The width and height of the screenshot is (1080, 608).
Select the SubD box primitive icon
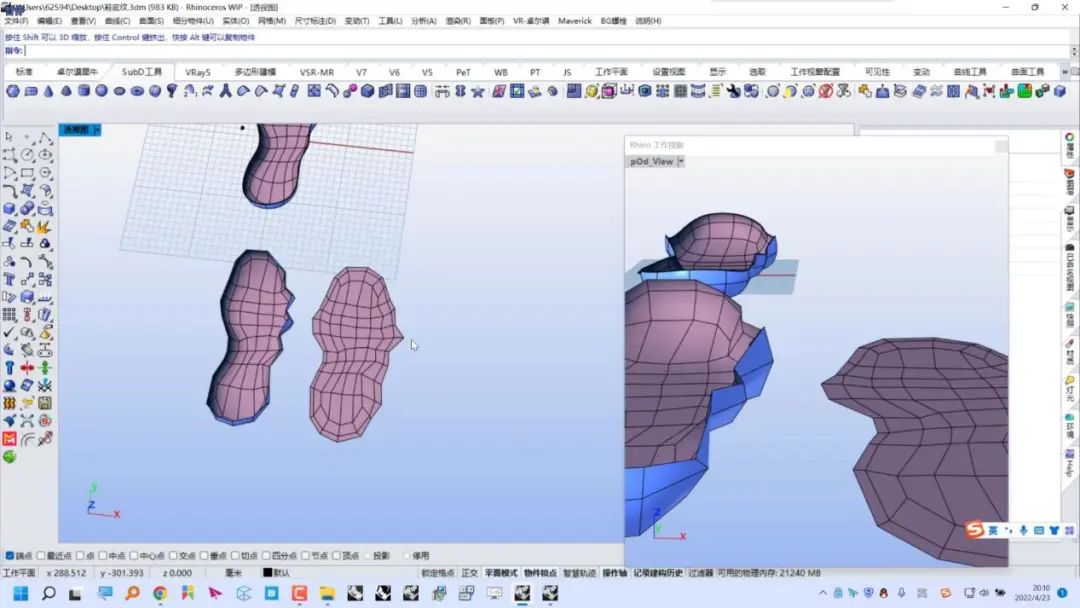(31, 91)
